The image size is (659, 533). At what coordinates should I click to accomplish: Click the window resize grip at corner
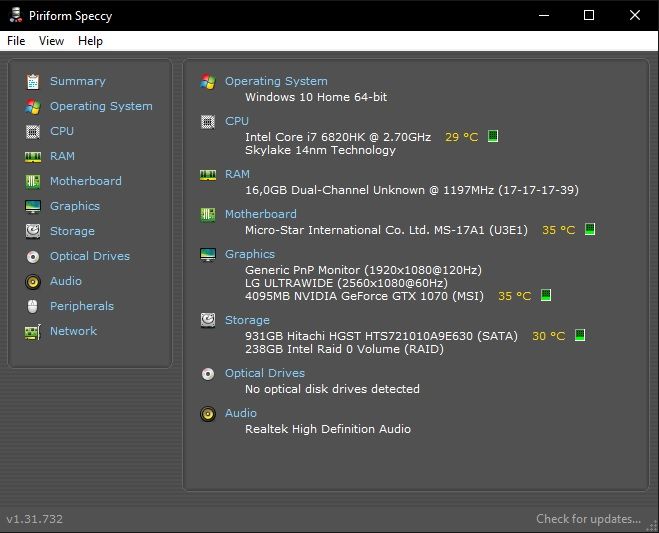652,527
